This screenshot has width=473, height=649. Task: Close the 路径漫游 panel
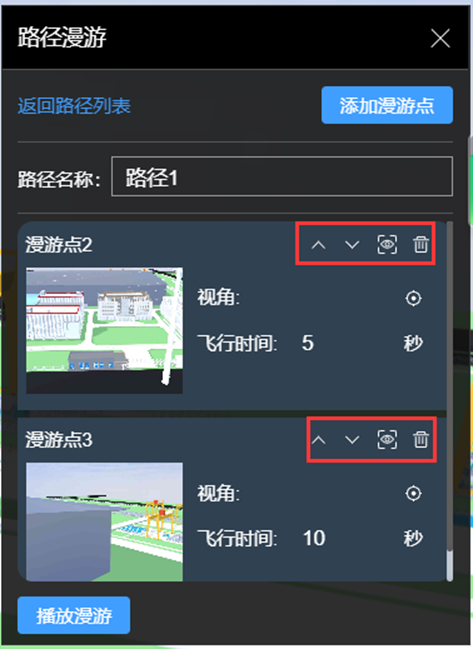tap(440, 38)
